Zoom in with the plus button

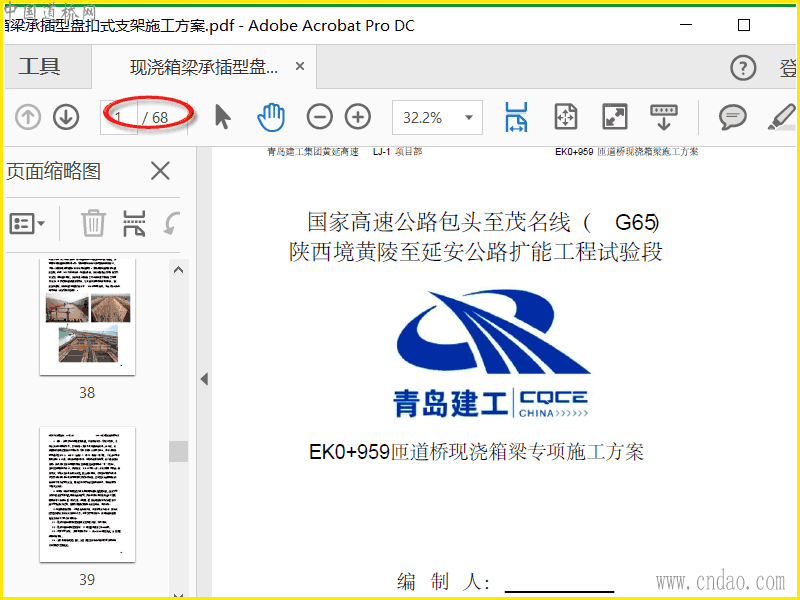pyautogui.click(x=358, y=117)
